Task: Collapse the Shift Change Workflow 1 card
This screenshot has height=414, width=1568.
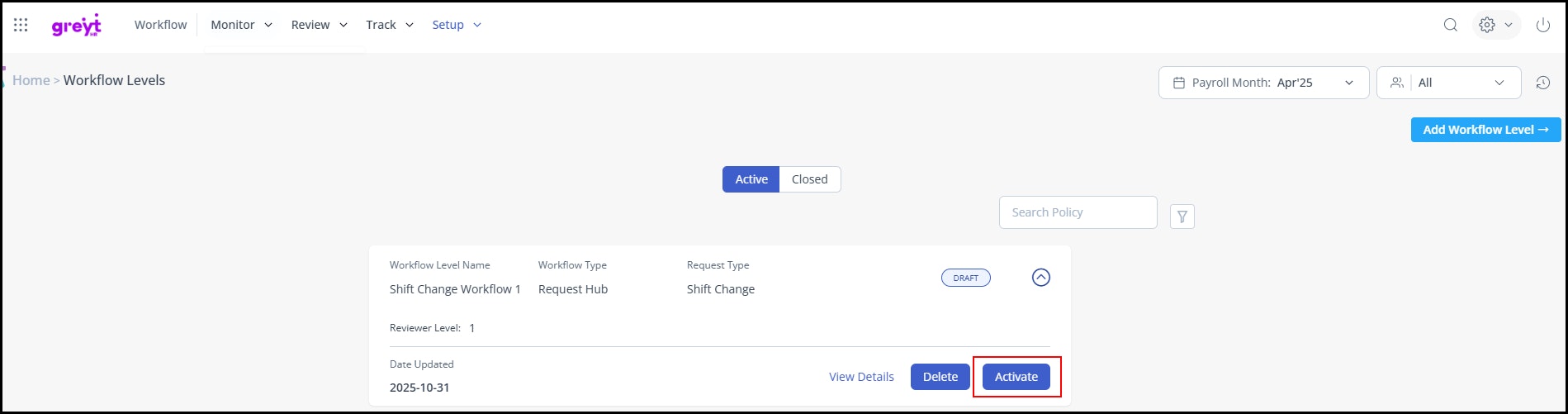Action: 1040,278
